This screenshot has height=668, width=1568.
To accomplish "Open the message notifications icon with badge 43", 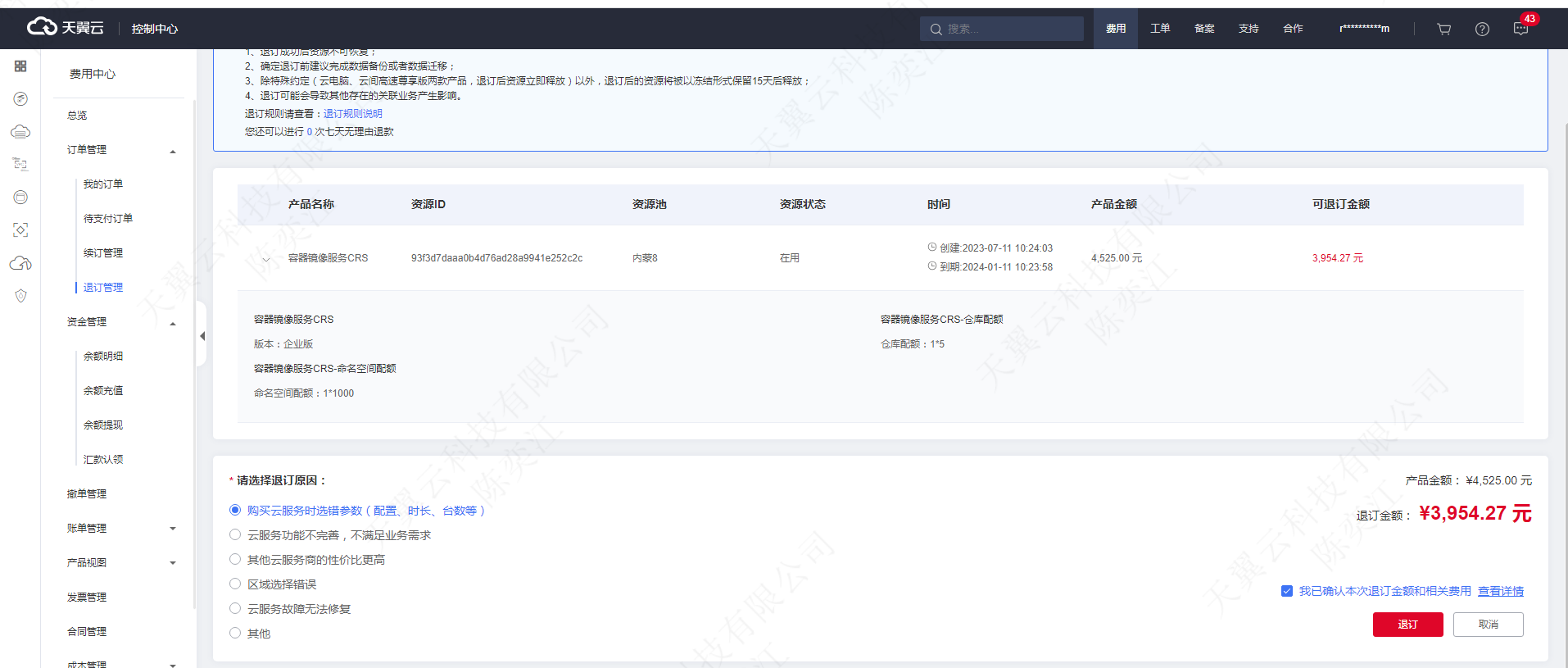I will (x=1521, y=29).
